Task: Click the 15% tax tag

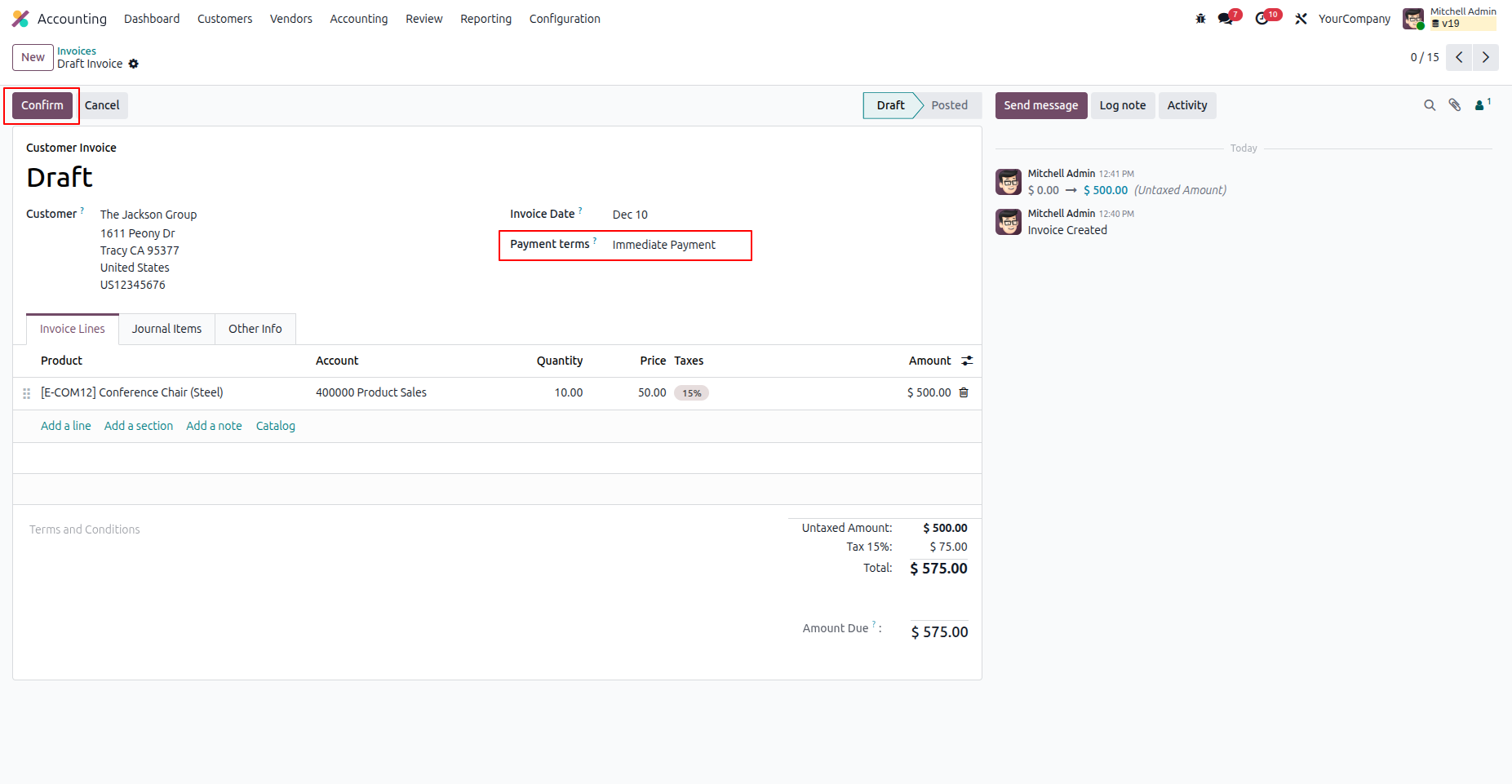Action: [691, 393]
